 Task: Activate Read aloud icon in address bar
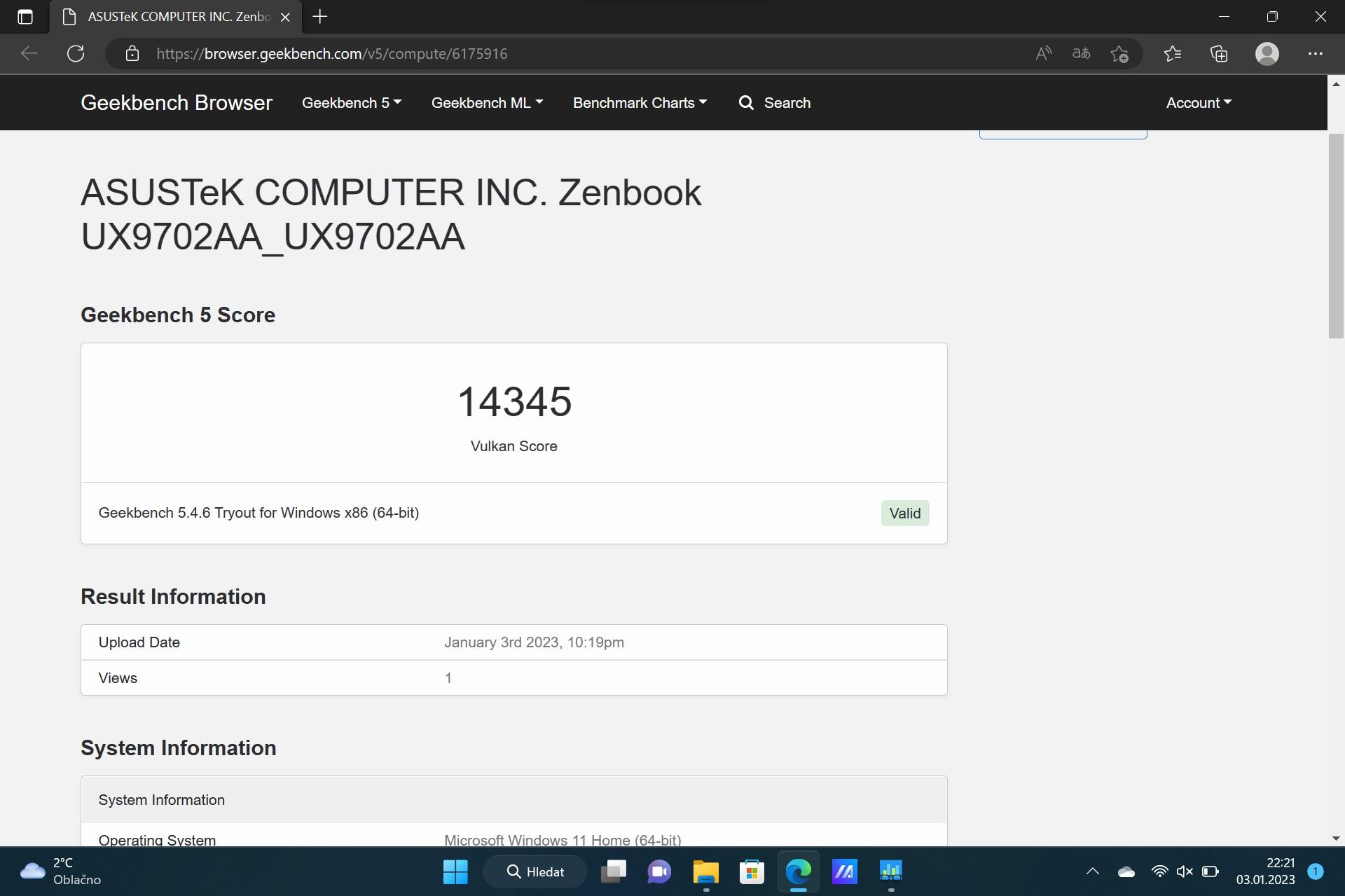1044,54
